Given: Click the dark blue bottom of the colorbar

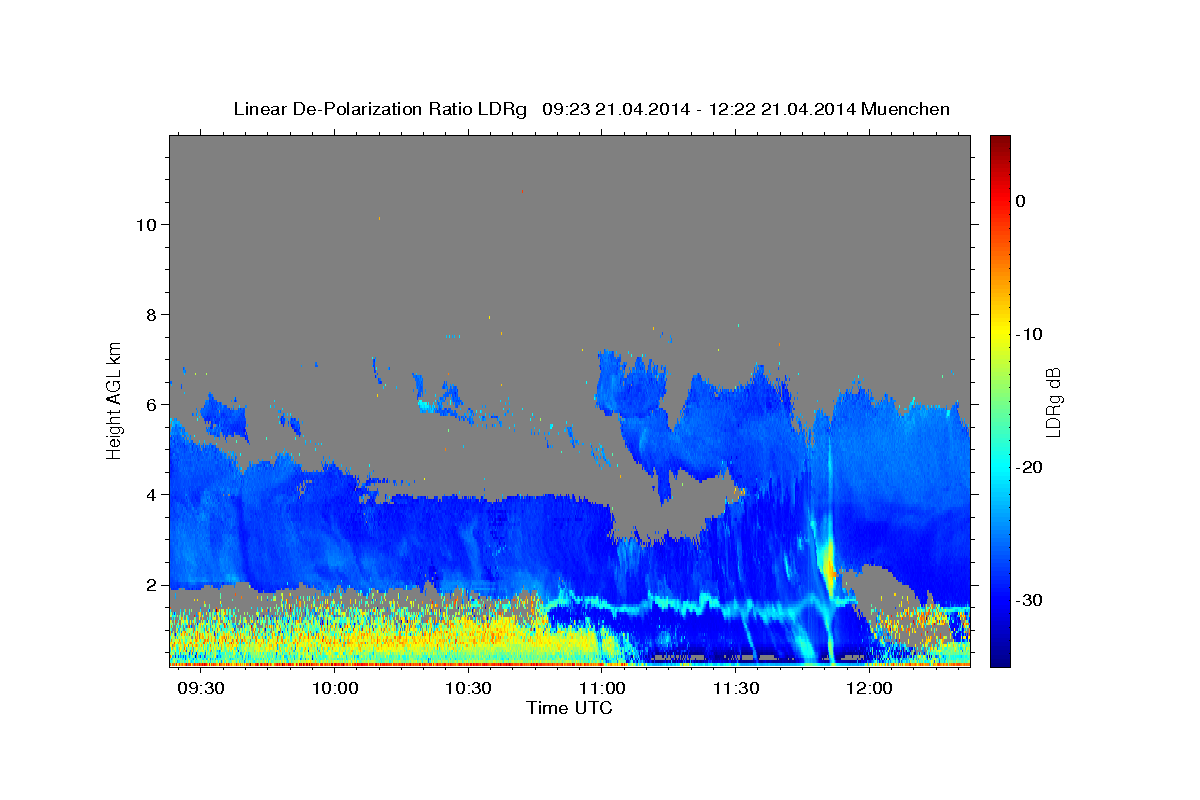Looking at the screenshot, I should (x=1000, y=655).
